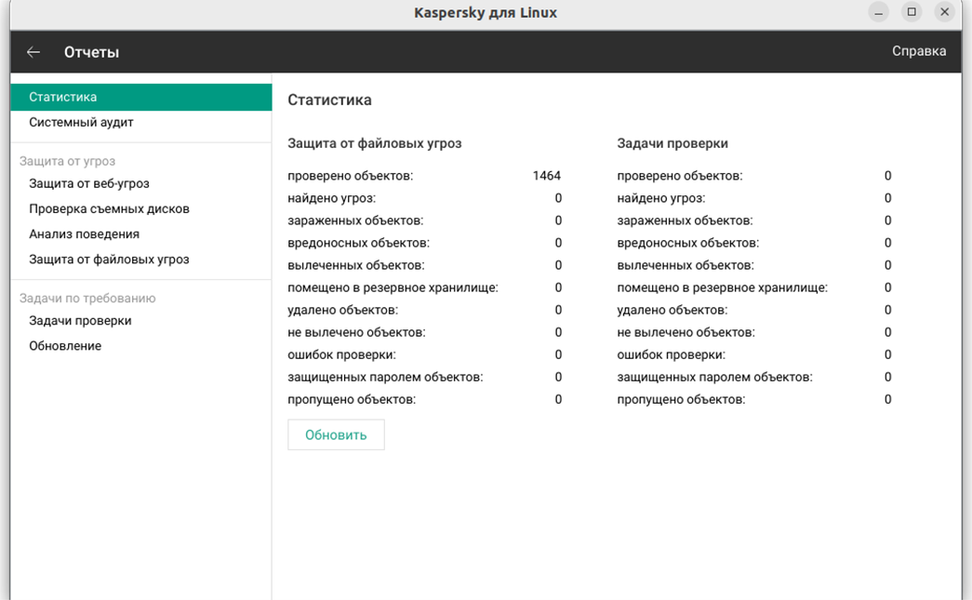
Task: Open the Анализ поведения report
Action: coord(84,234)
